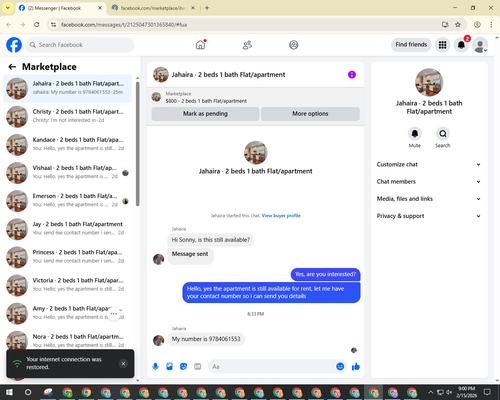The image size is (500, 400).
Task: Open the $800 Marketplace listing banner
Action: [x=255, y=97]
